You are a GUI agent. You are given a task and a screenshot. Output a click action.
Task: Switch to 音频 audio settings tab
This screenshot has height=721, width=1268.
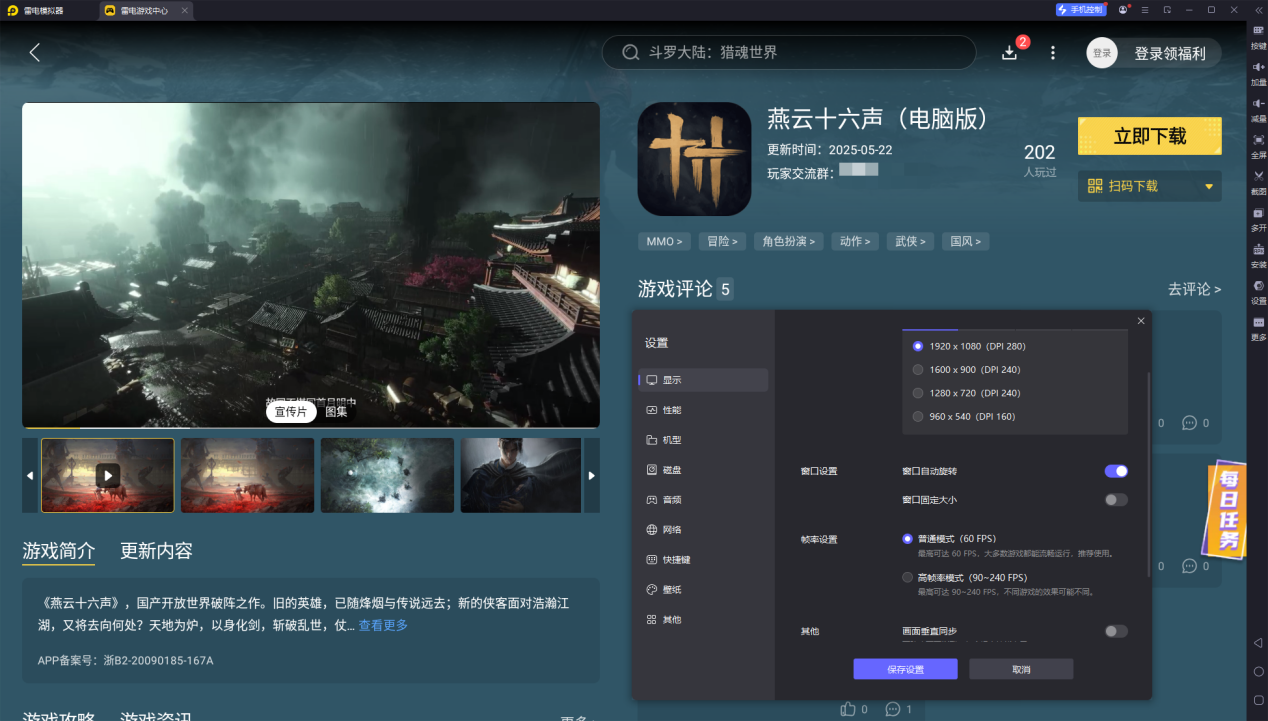pos(703,500)
